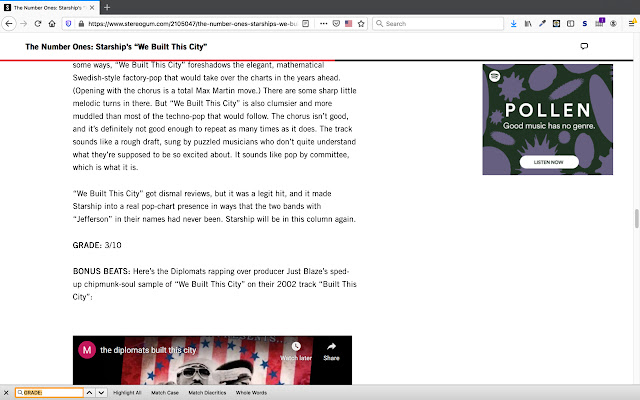The width and height of the screenshot is (640, 400).
Task: Click the find bar text field
Action: pyautogui.click(x=49, y=393)
